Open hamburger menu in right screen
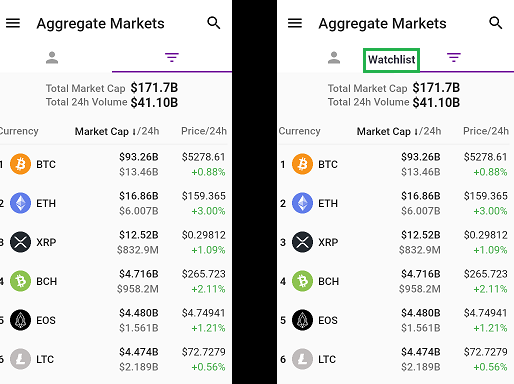The width and height of the screenshot is (514, 384). click(x=295, y=23)
